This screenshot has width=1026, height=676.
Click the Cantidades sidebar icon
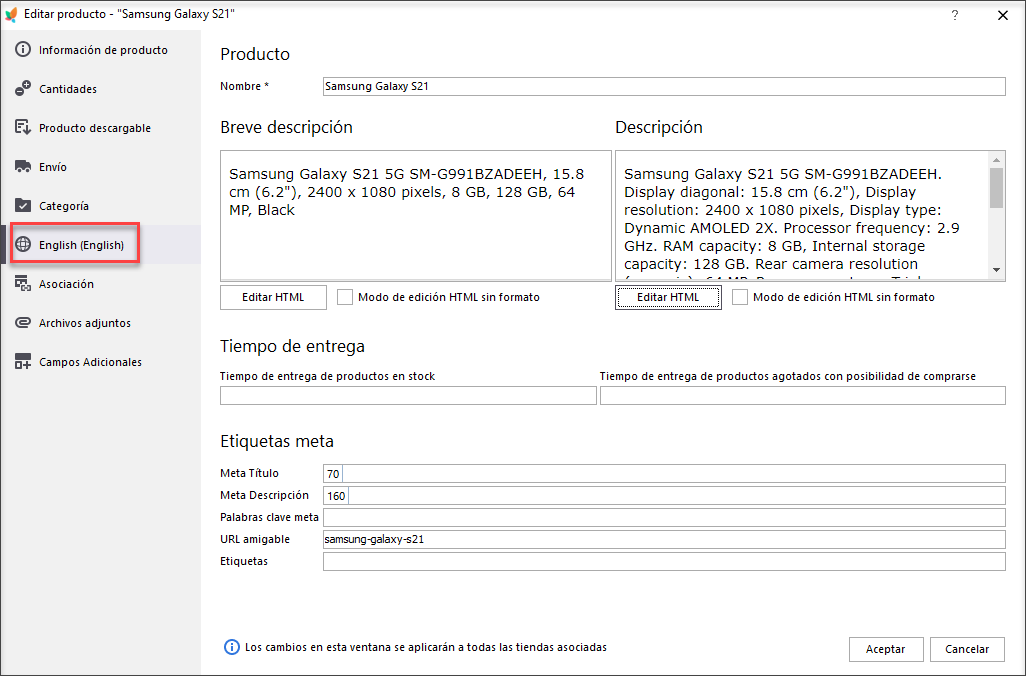[x=23, y=88]
